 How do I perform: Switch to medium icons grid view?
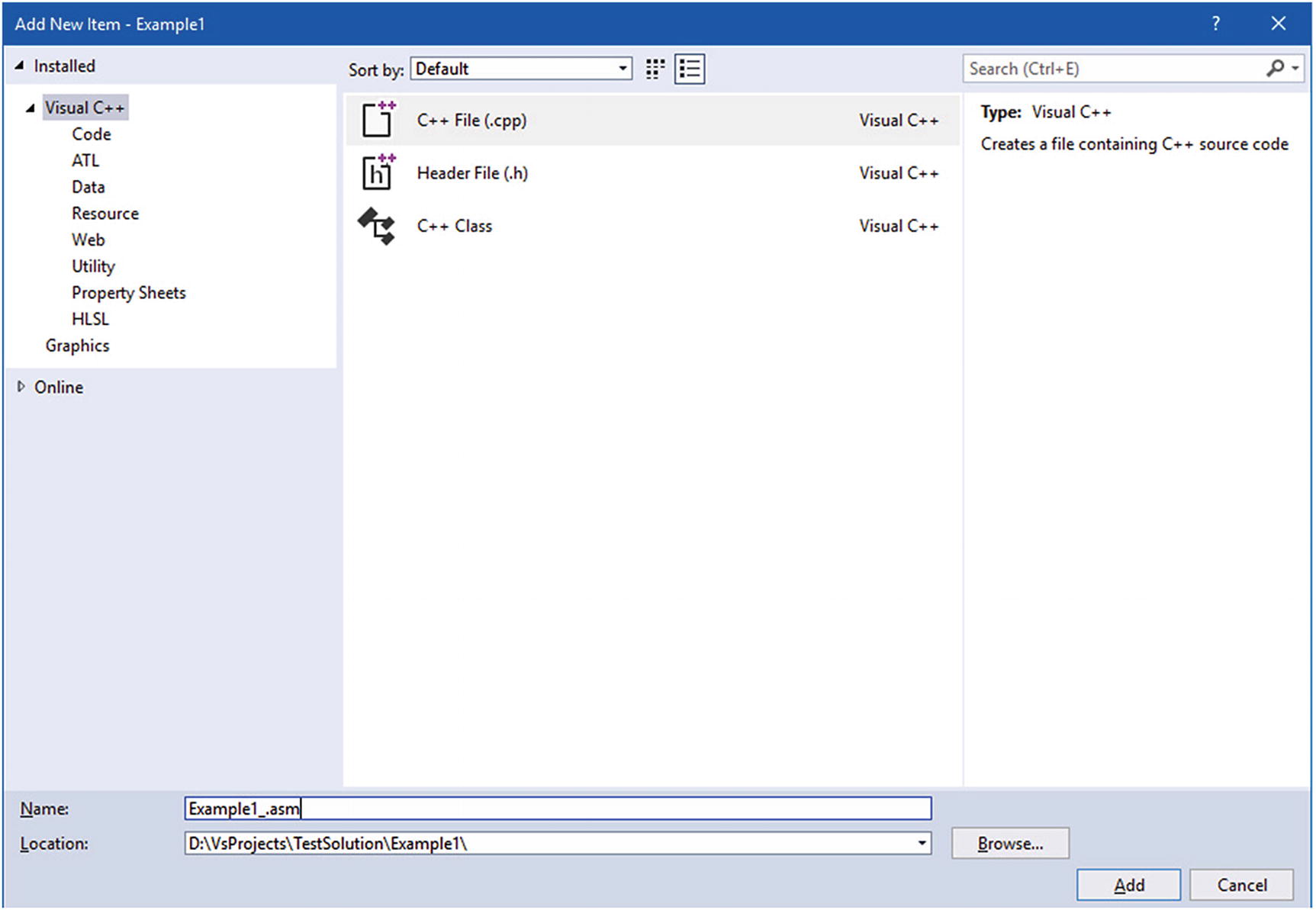pyautogui.click(x=655, y=69)
